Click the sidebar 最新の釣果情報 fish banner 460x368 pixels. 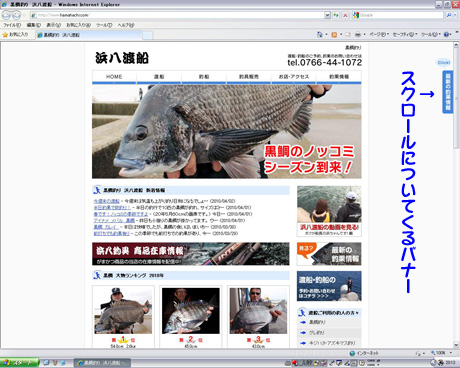point(329,254)
